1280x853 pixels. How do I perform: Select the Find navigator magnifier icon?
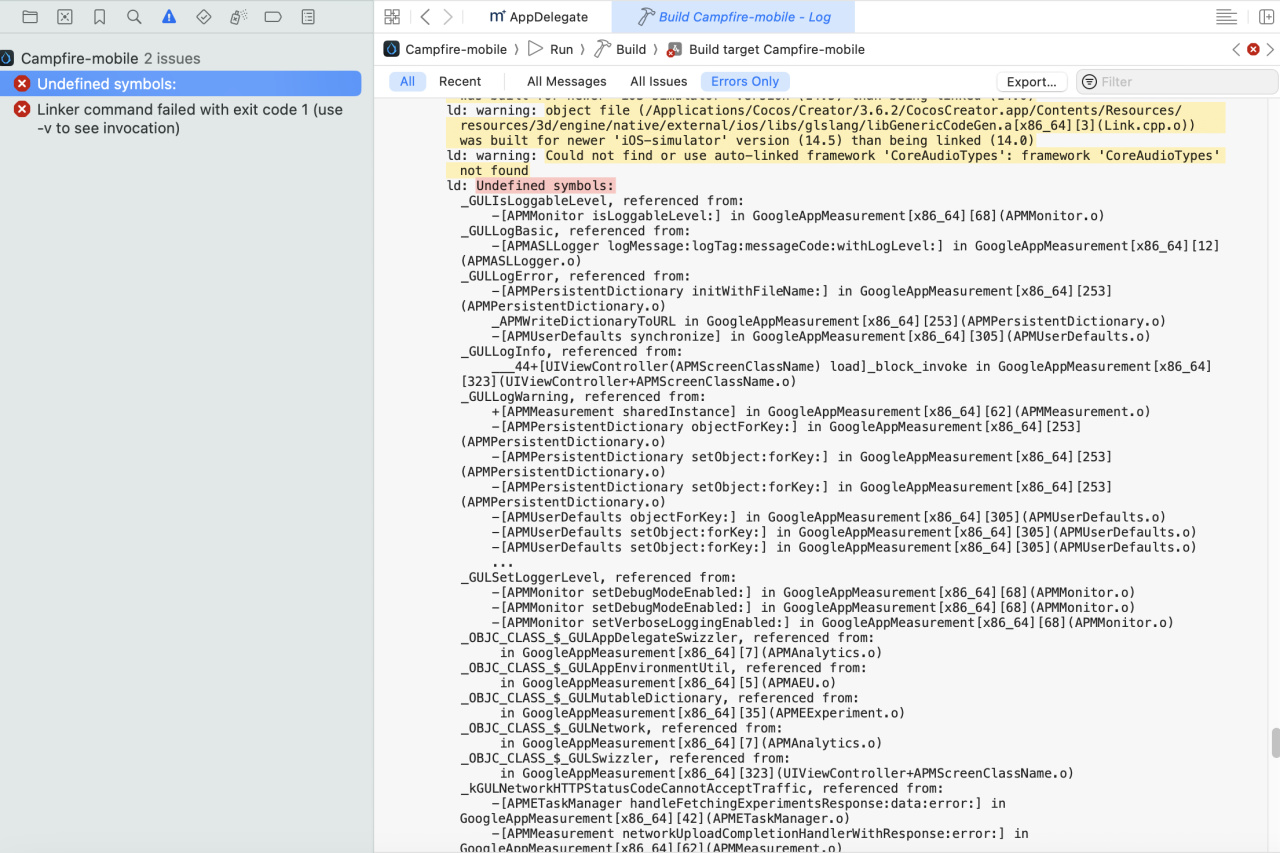click(x=133, y=16)
